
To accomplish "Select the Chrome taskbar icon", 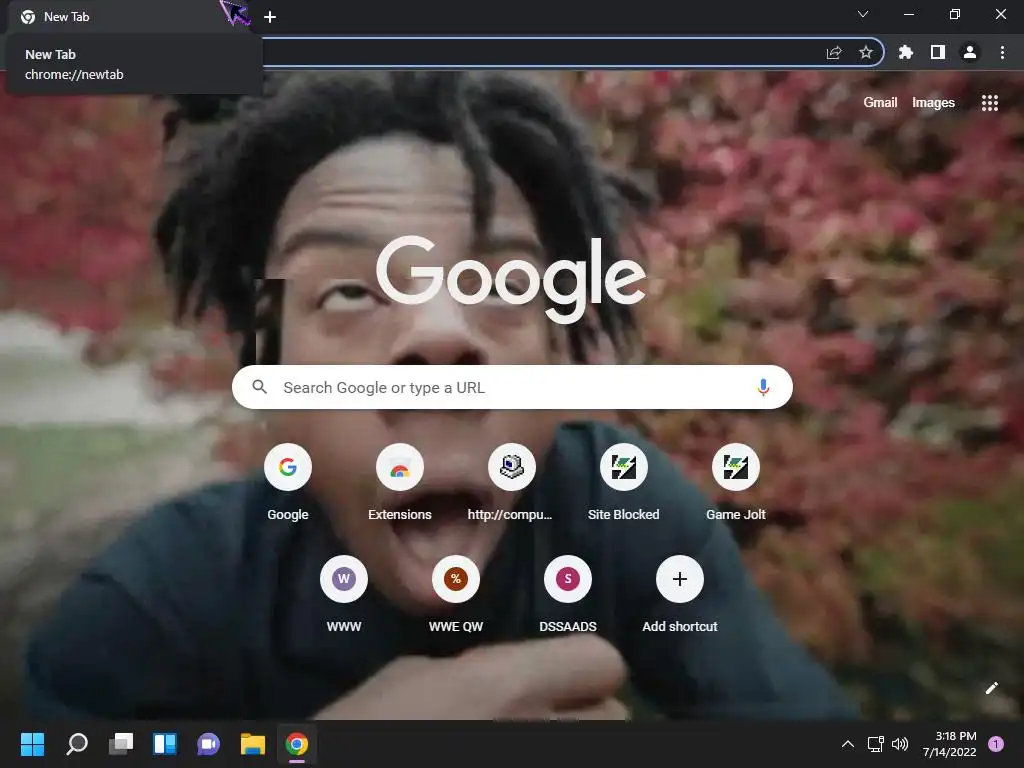I will tap(296, 744).
